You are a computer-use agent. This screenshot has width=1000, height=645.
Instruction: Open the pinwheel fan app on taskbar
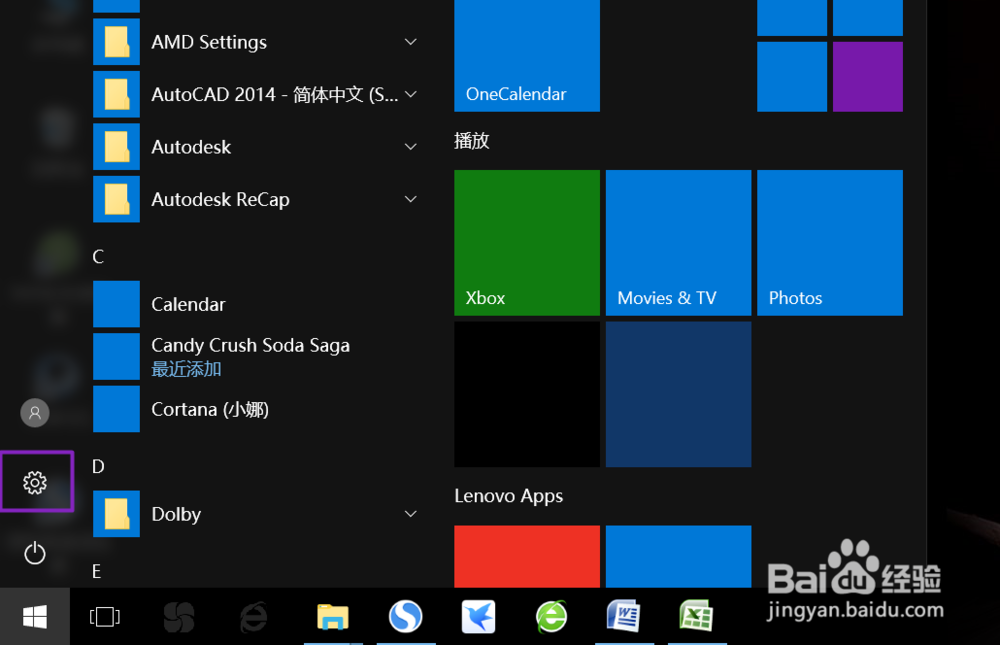coord(179,617)
